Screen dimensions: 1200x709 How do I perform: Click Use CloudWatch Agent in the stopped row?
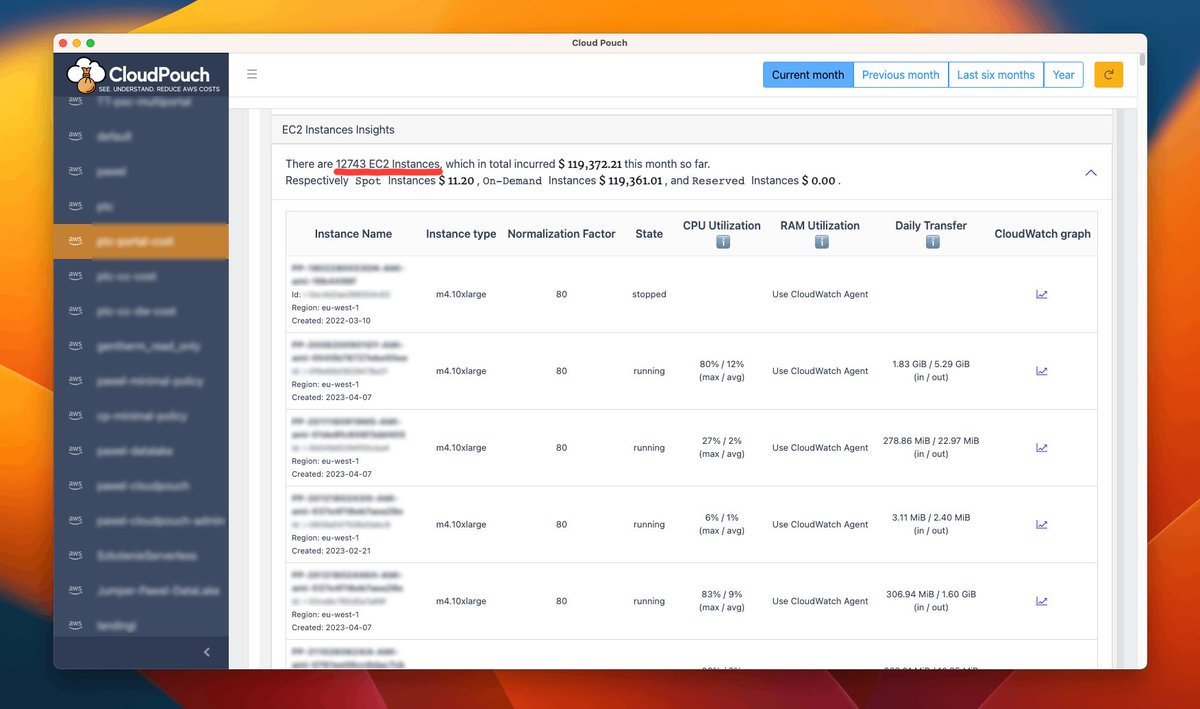820,294
